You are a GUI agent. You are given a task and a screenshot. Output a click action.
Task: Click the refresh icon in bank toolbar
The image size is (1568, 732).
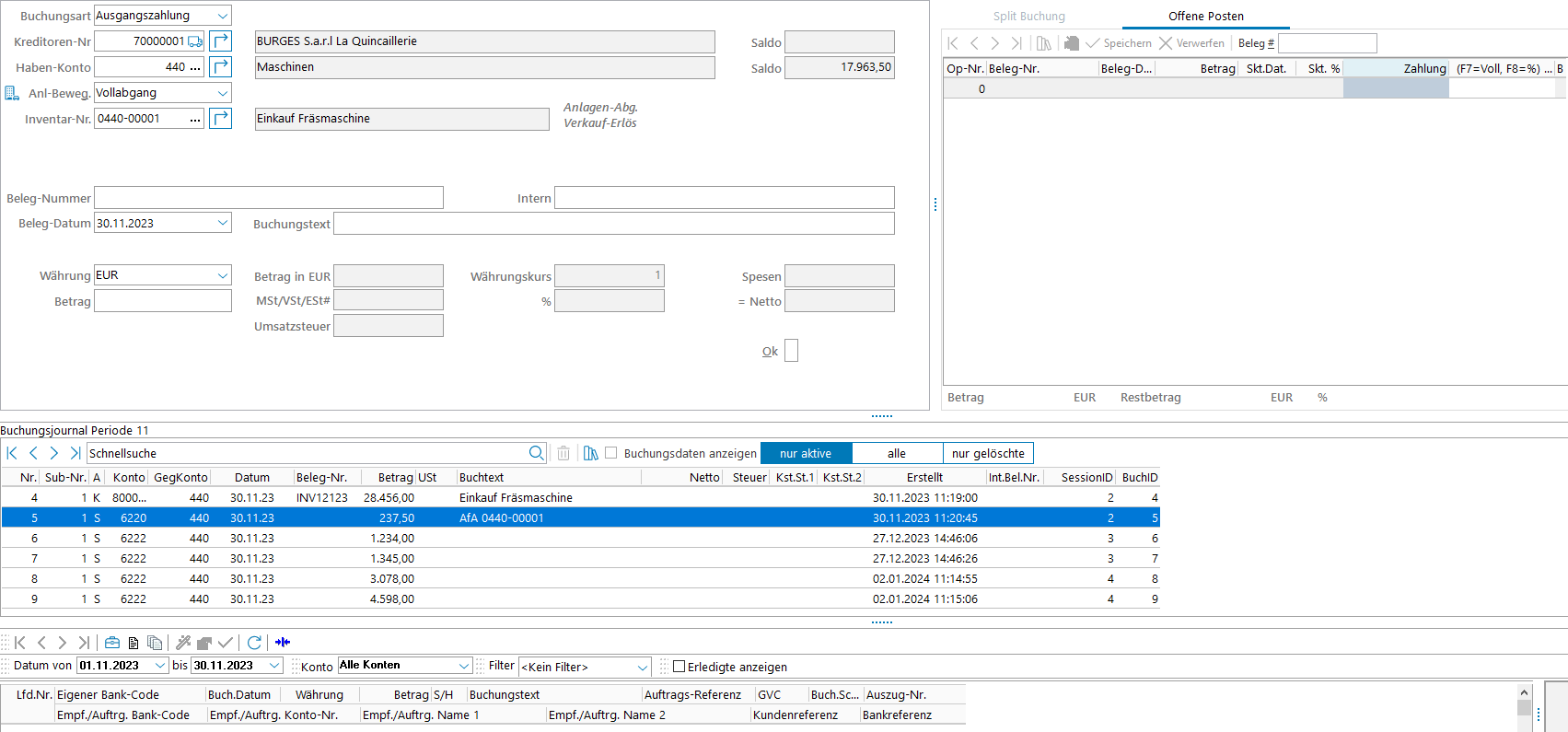coord(255,643)
